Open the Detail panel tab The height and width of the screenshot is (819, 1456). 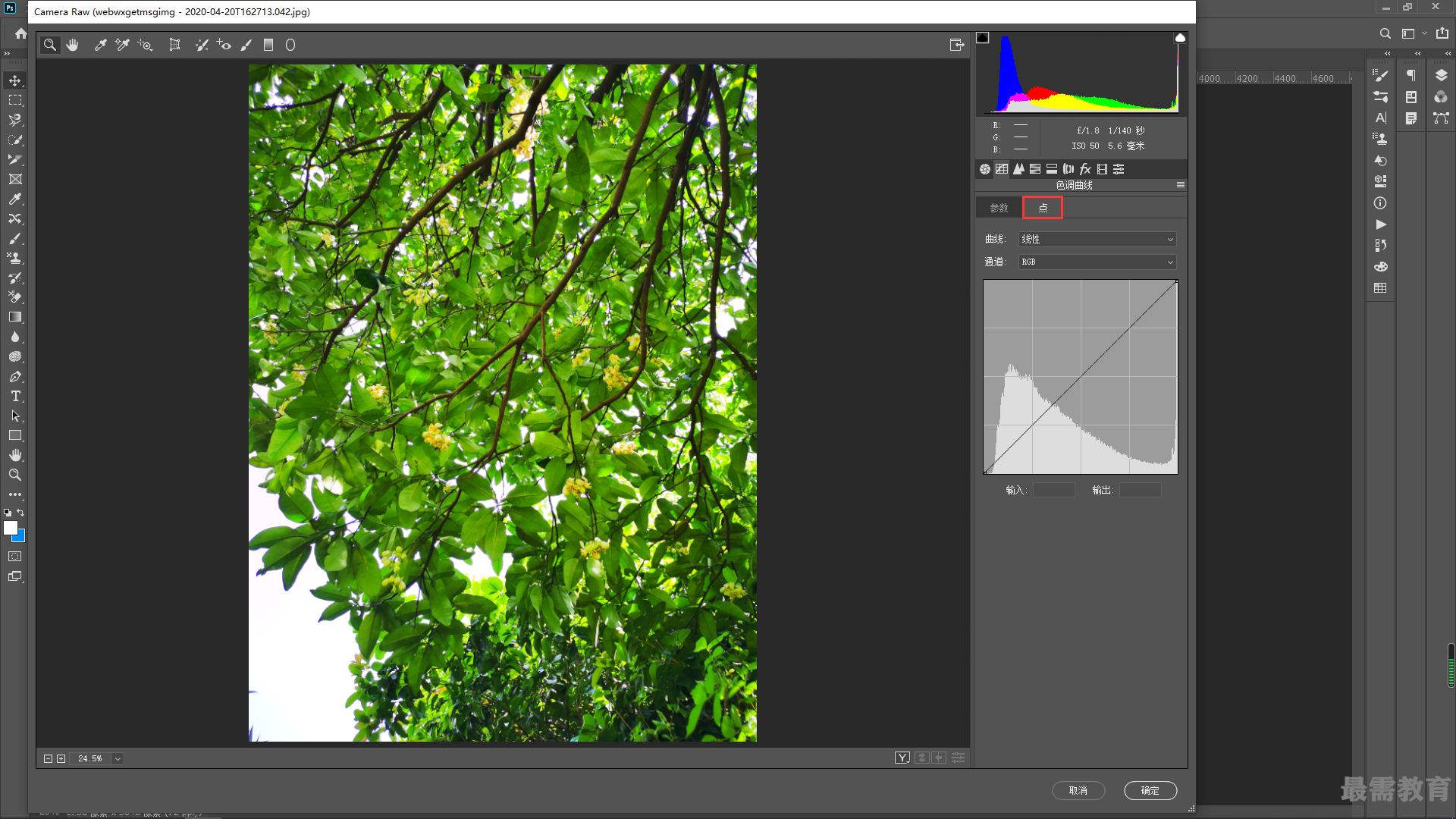point(1018,169)
